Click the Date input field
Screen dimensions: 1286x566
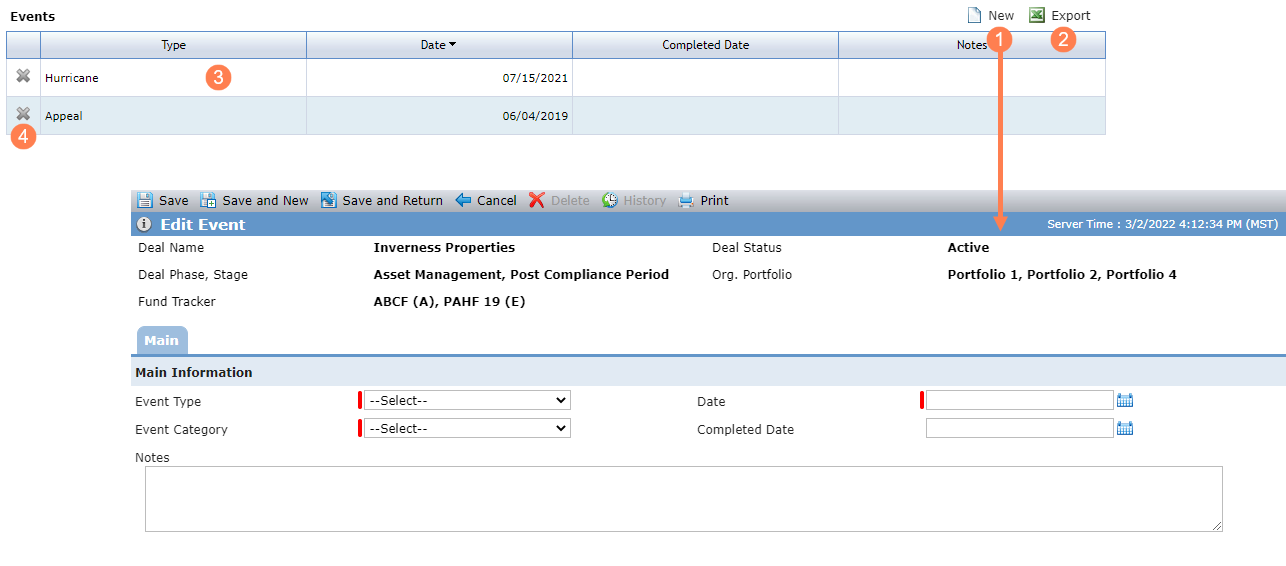click(x=1019, y=400)
